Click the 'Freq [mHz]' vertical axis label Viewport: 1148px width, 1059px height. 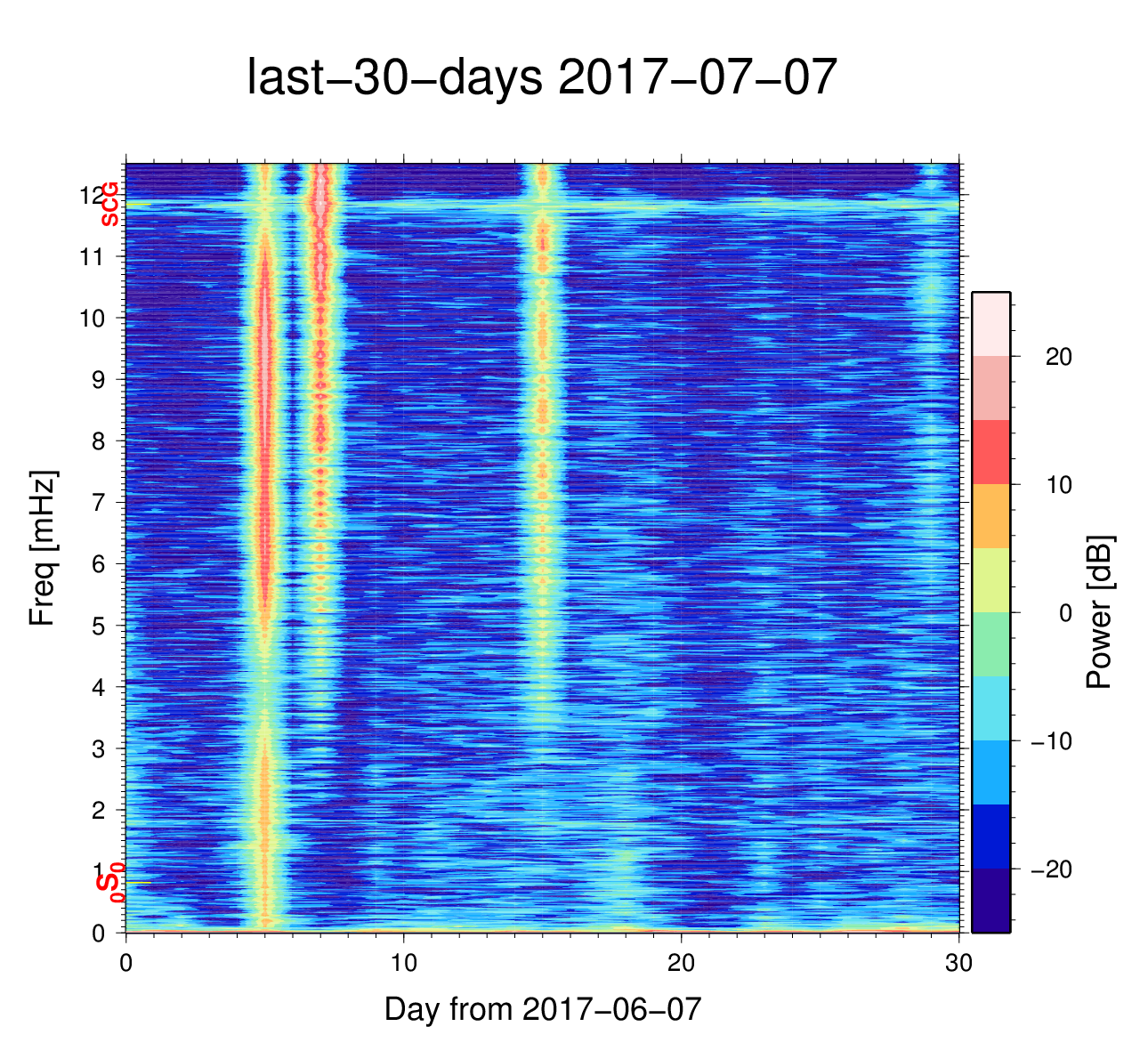pos(43,548)
